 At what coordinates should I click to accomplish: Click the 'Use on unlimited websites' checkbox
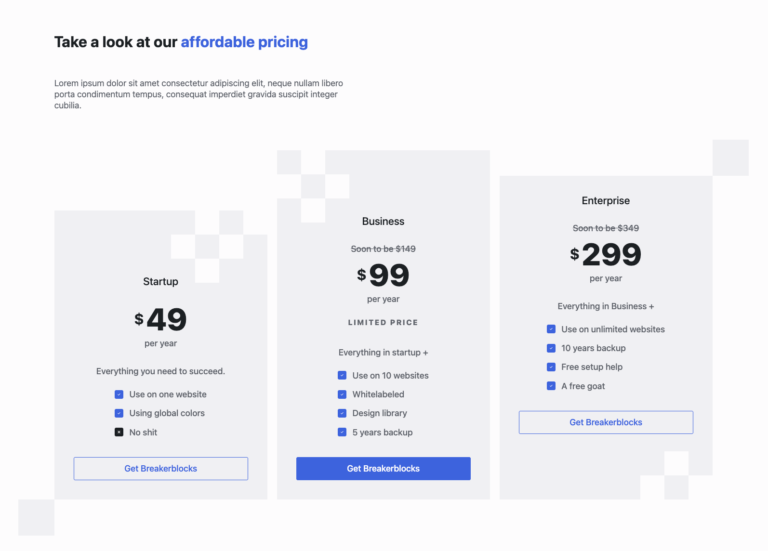551,329
